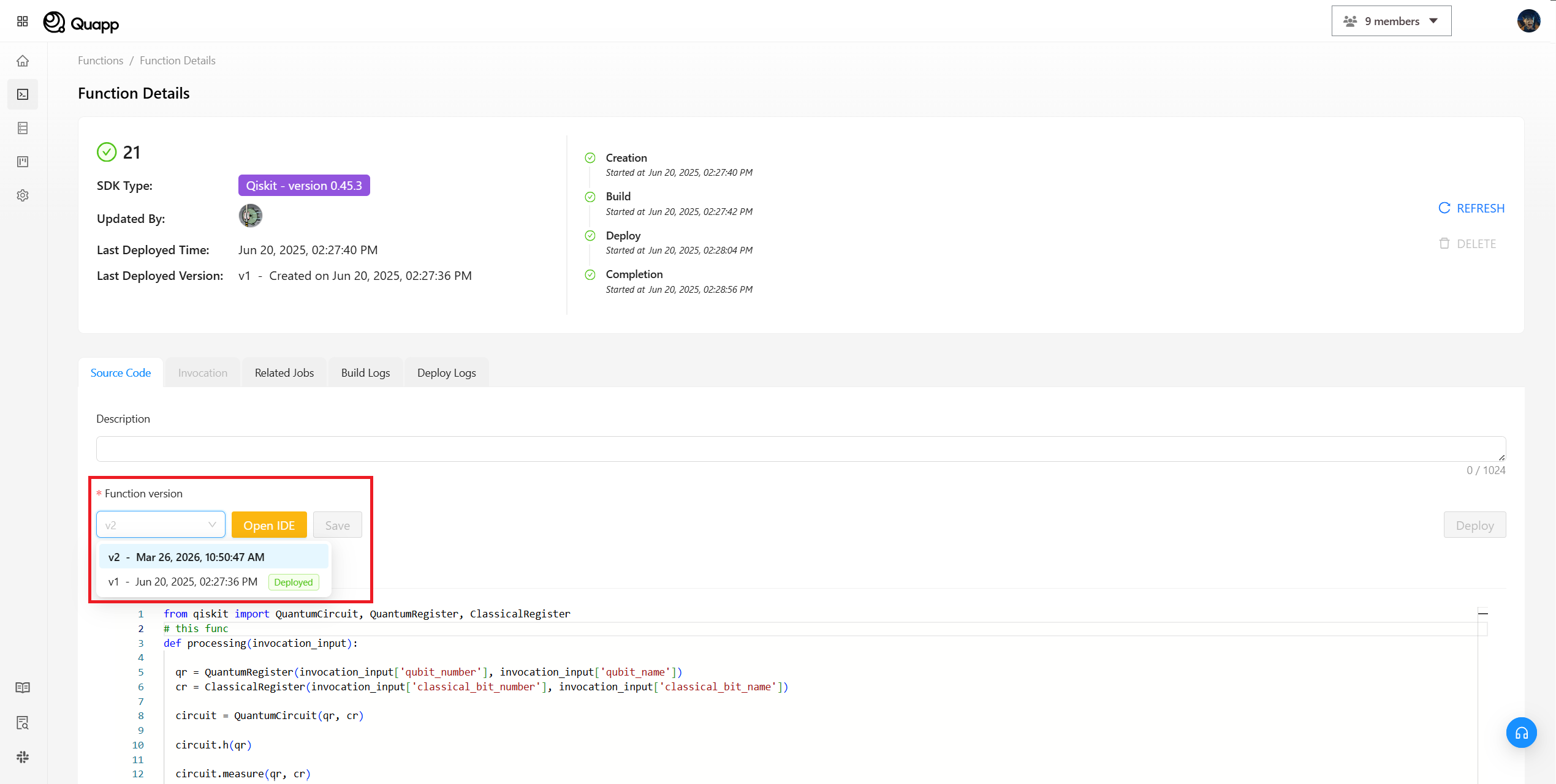Viewport: 1556px width, 784px height.
Task: Click the user profile avatar at top right
Action: click(1528, 21)
